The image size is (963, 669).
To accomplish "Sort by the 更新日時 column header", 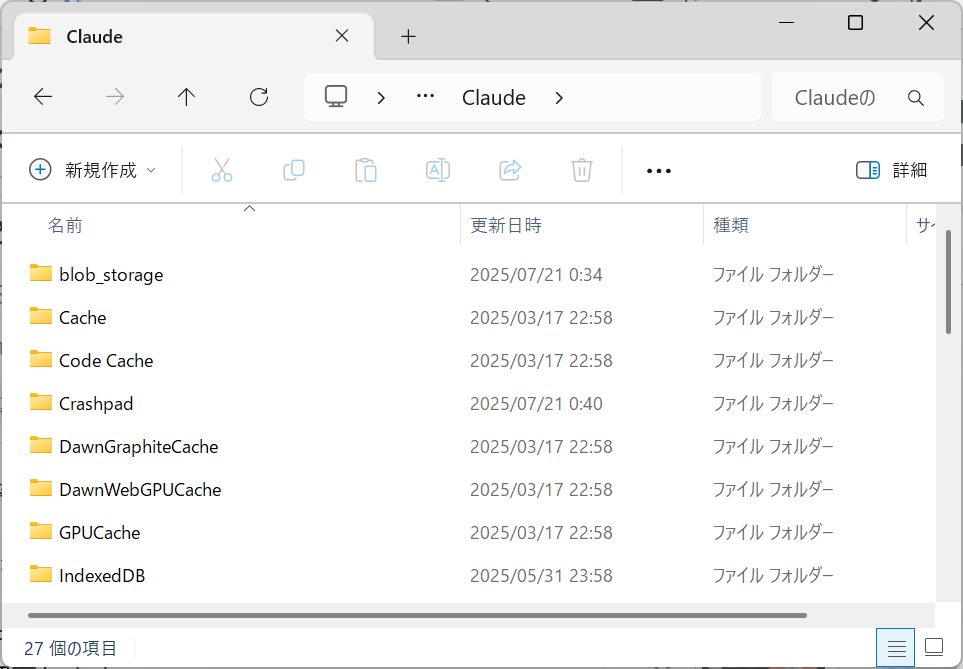I will 506,225.
